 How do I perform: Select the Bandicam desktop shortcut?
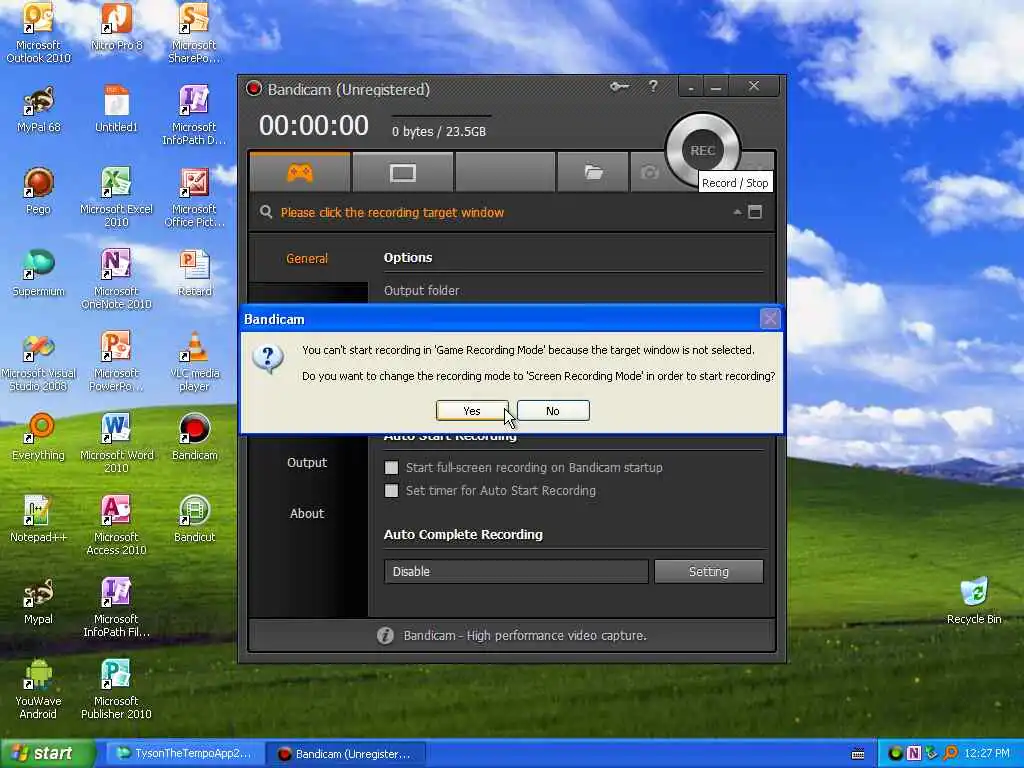click(x=195, y=437)
